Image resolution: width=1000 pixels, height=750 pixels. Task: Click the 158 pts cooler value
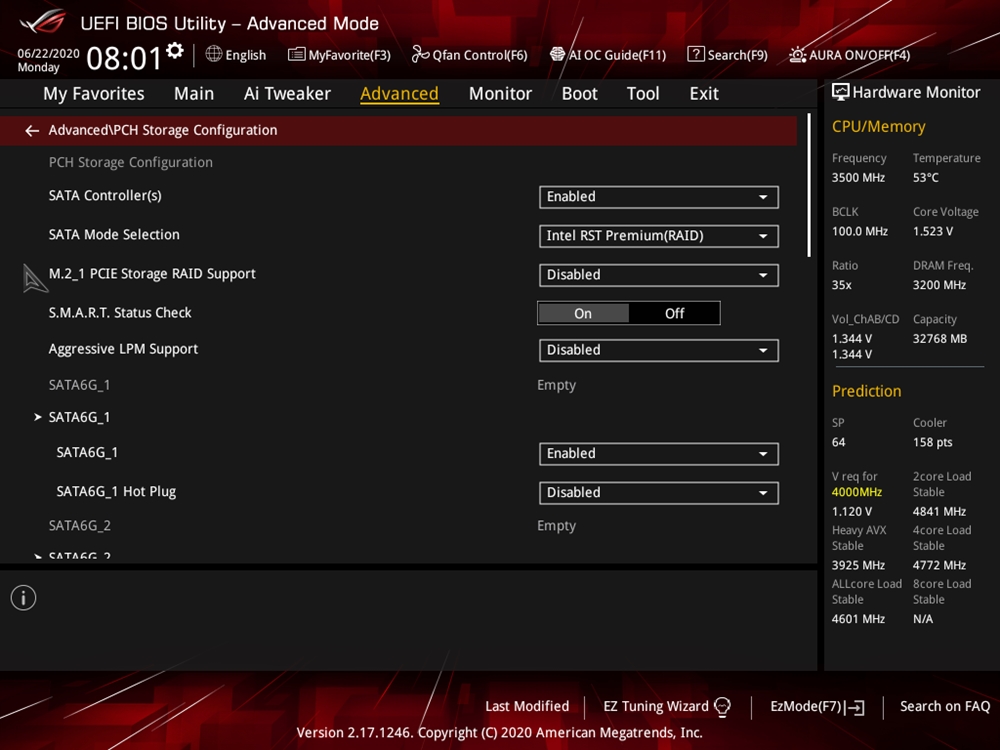932,442
